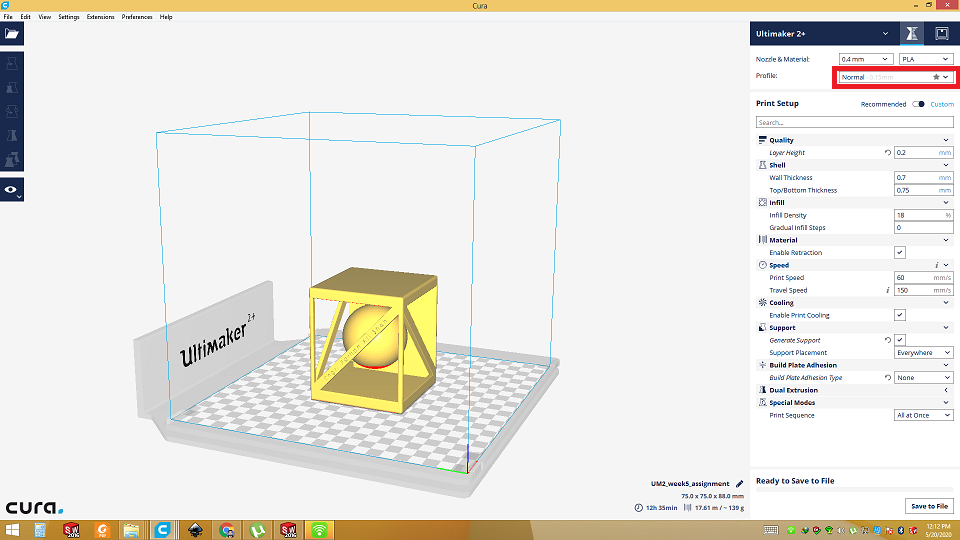Reset Generate Support with its revert arrow
This screenshot has height=540, width=960.
[x=888, y=340]
